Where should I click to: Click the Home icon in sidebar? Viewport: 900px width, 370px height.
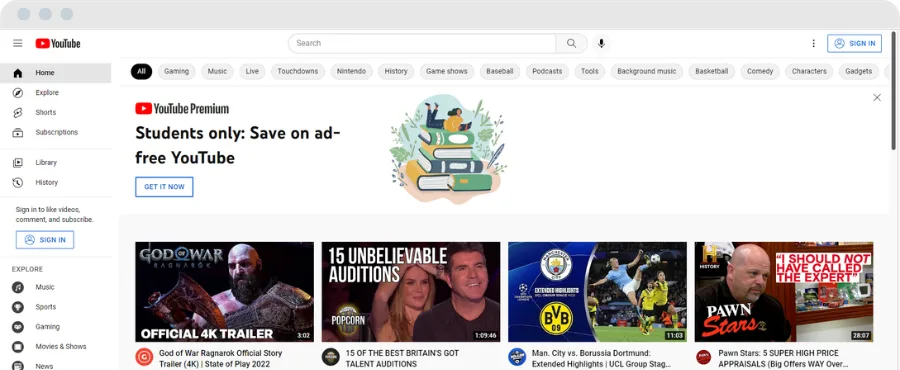18,73
